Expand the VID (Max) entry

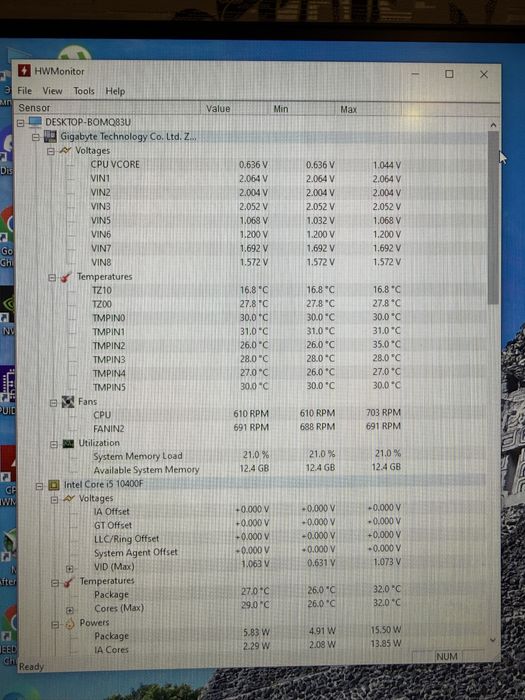(x=69, y=569)
